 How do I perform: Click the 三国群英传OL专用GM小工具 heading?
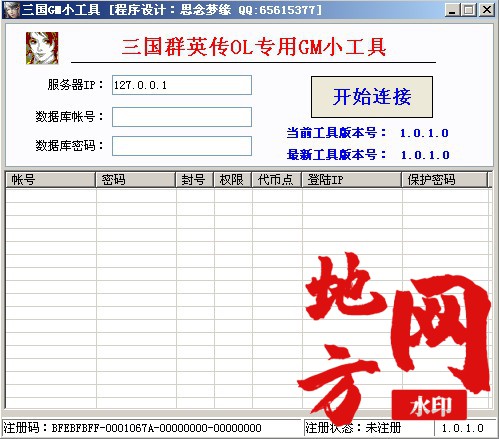[254, 47]
